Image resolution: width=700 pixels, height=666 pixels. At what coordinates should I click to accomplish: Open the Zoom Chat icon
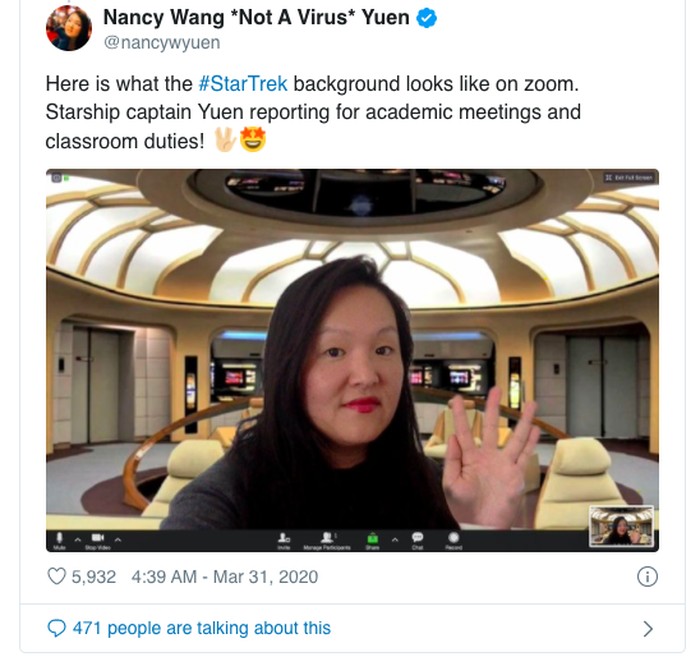(417, 537)
